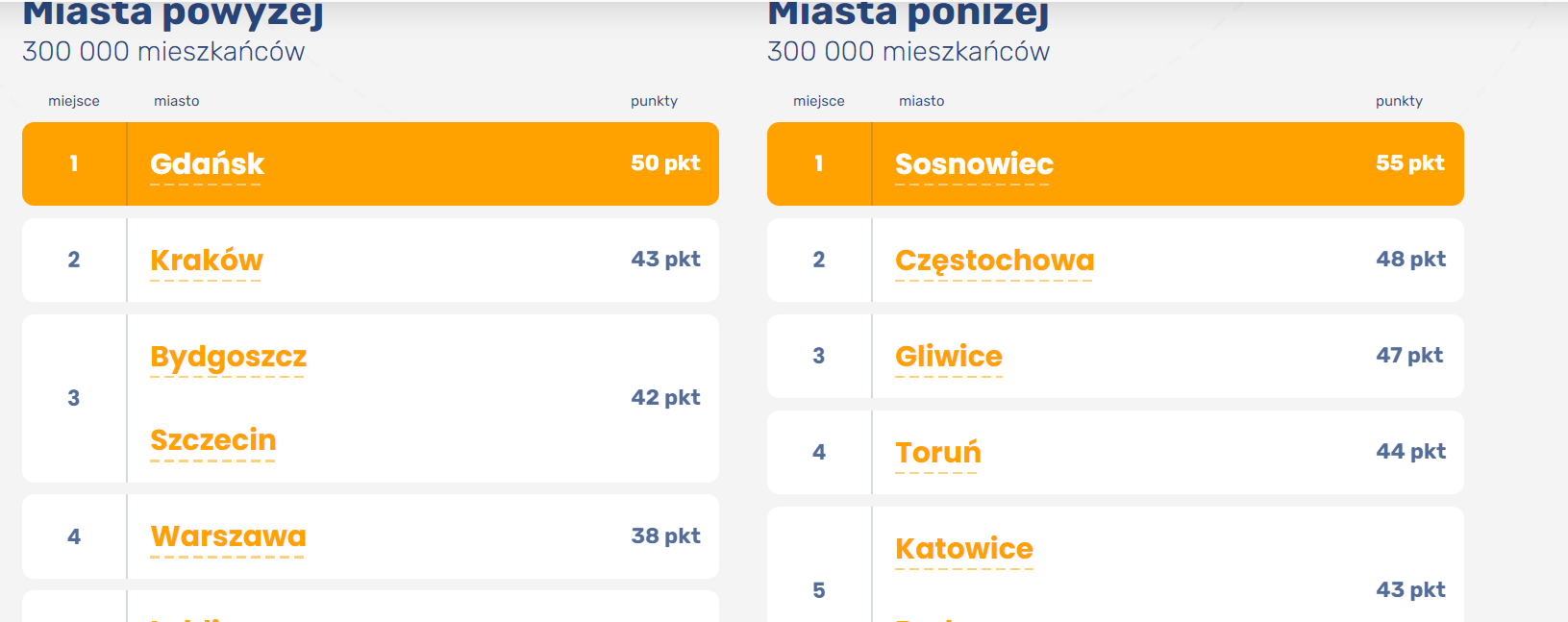Image resolution: width=1568 pixels, height=622 pixels.
Task: Click the 55 pkt score for Sosnowiec
Action: point(1409,163)
